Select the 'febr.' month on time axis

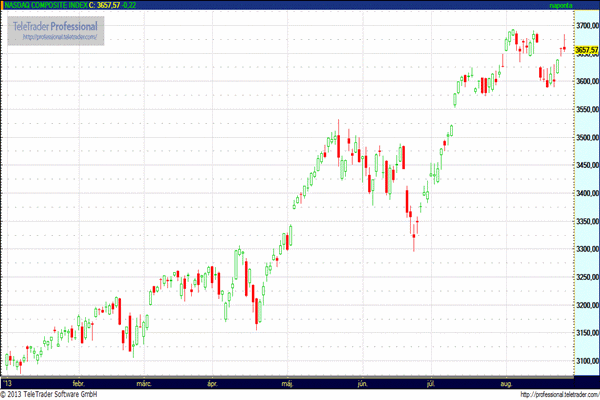pyautogui.click(x=78, y=382)
